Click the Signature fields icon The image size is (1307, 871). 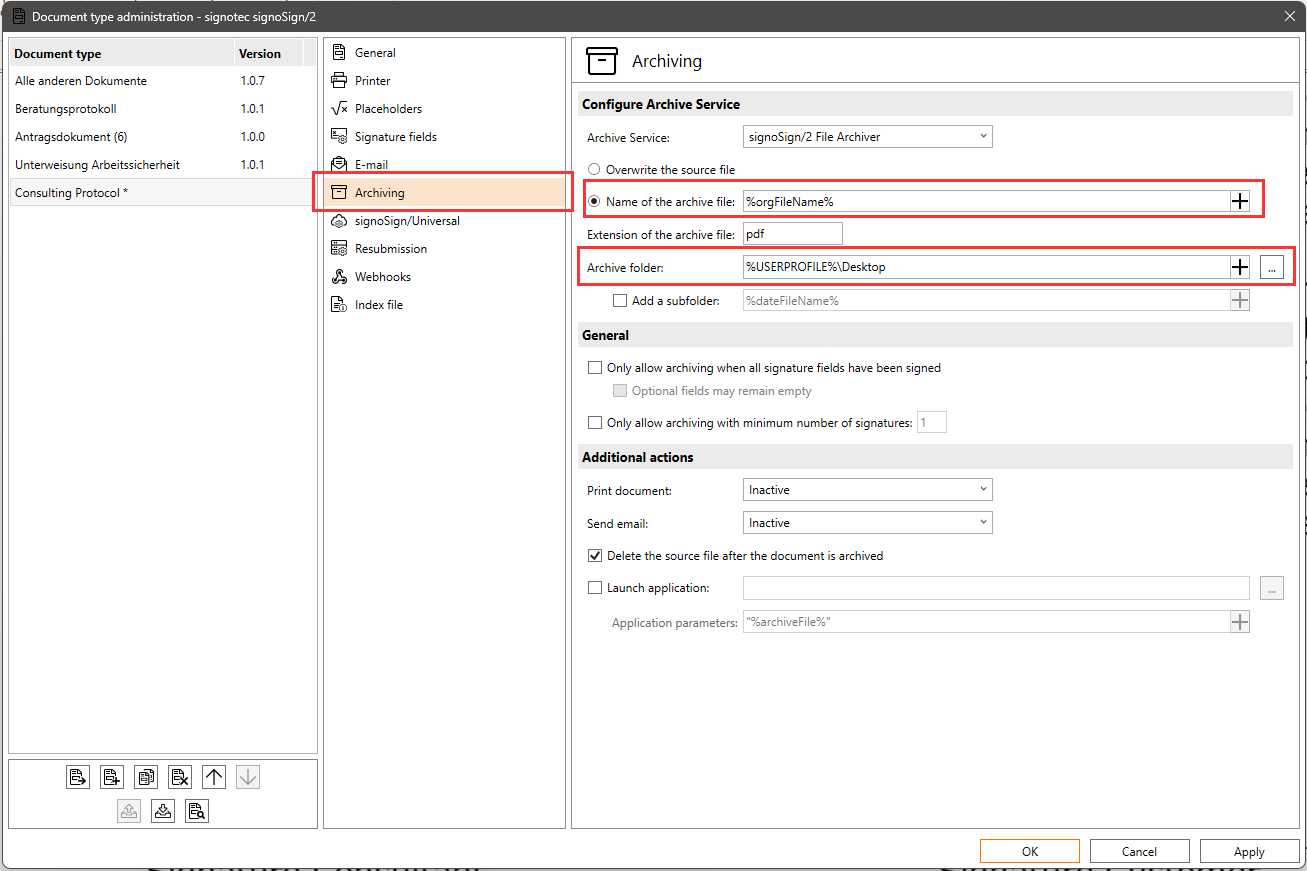tap(339, 137)
